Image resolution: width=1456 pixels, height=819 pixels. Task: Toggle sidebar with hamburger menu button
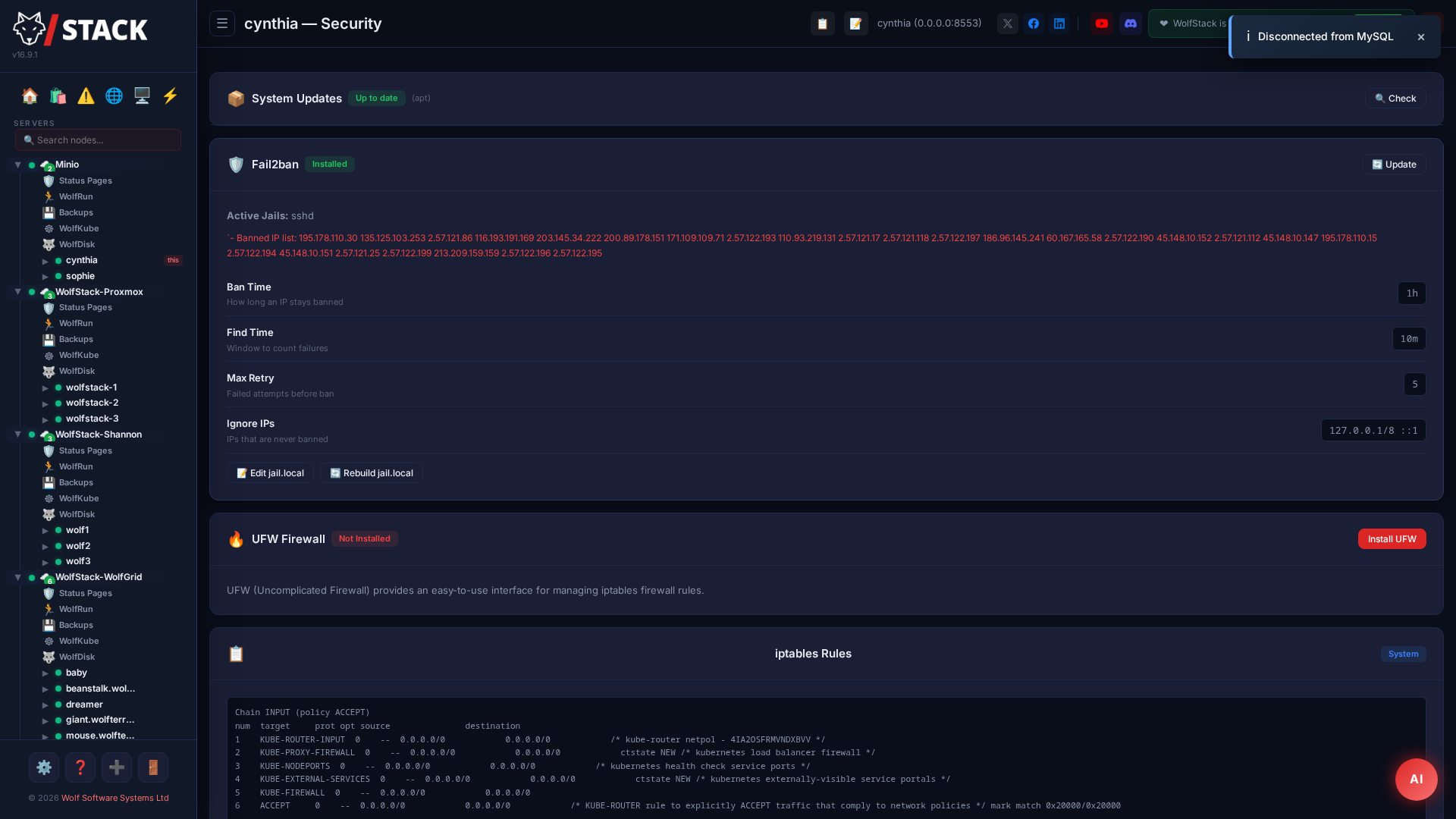coord(222,24)
